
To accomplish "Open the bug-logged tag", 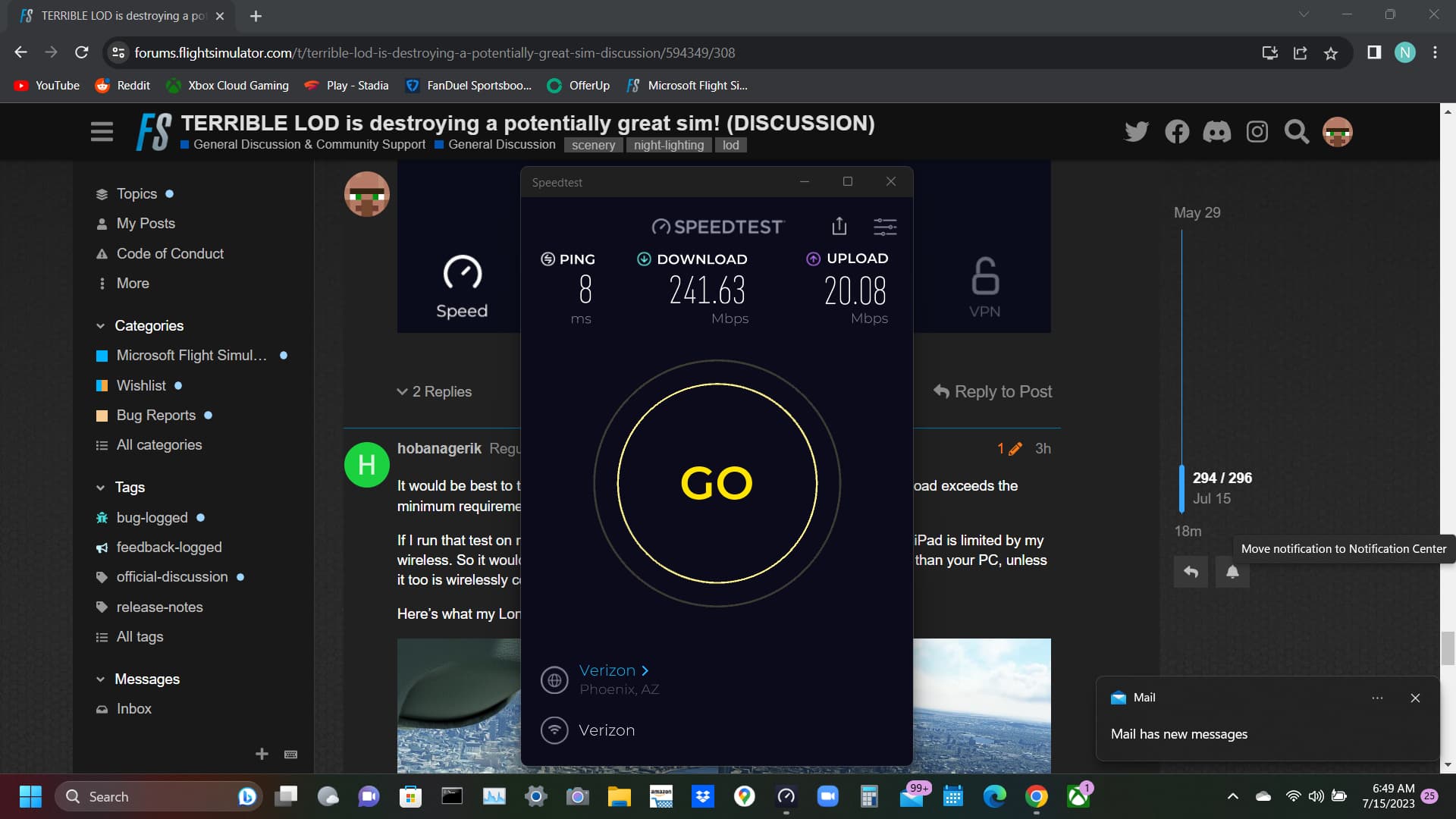I will pos(152,517).
